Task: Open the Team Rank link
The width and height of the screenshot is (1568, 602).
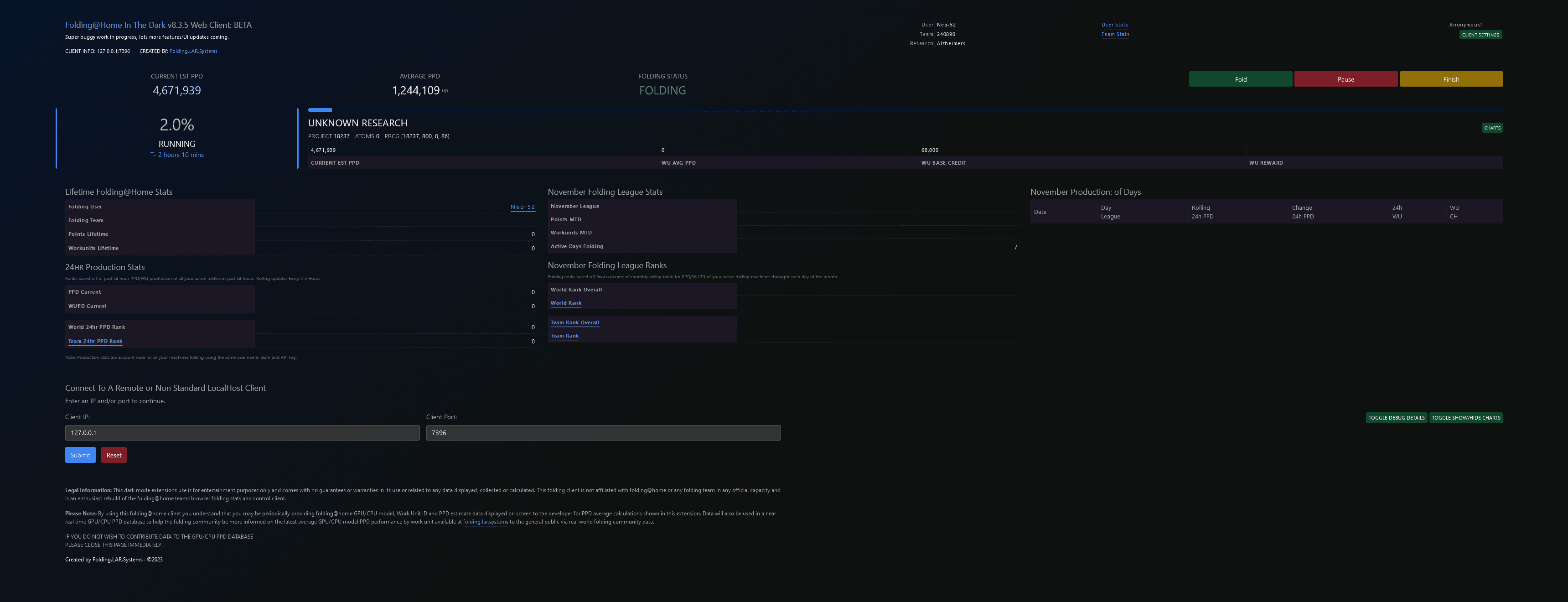Action: point(564,336)
